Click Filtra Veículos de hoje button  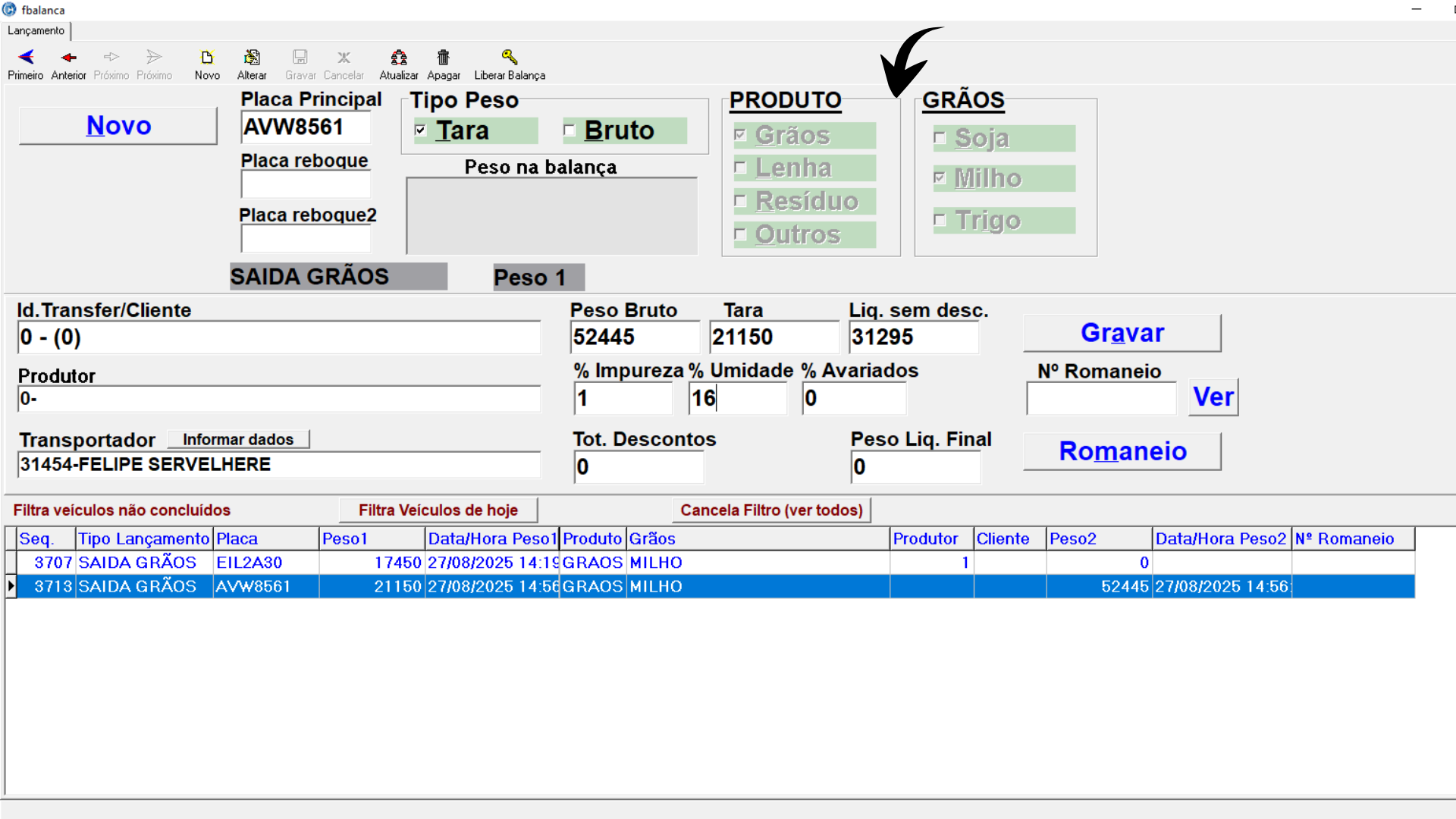pos(438,510)
